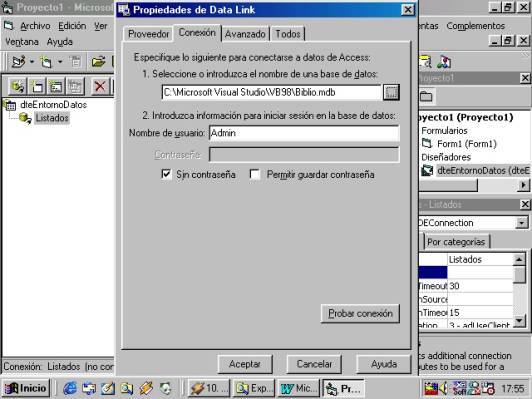The image size is (532, 399).
Task: Click the 17:55 system clock
Action: point(512,388)
